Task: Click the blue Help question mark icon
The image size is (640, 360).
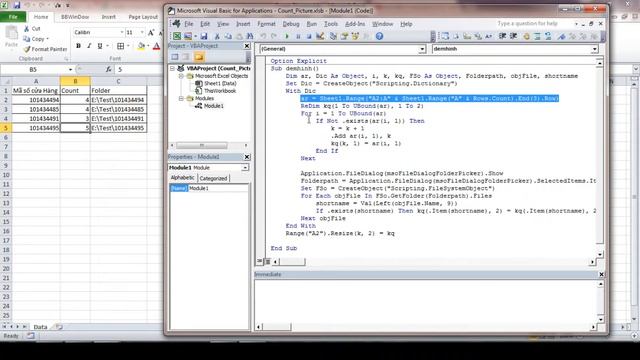Action: pos(379,36)
